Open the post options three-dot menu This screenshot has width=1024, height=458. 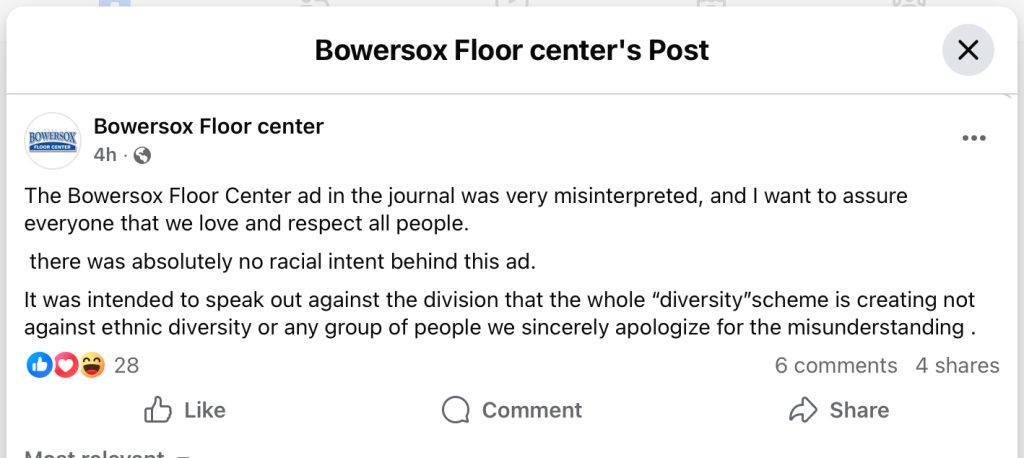tap(973, 138)
